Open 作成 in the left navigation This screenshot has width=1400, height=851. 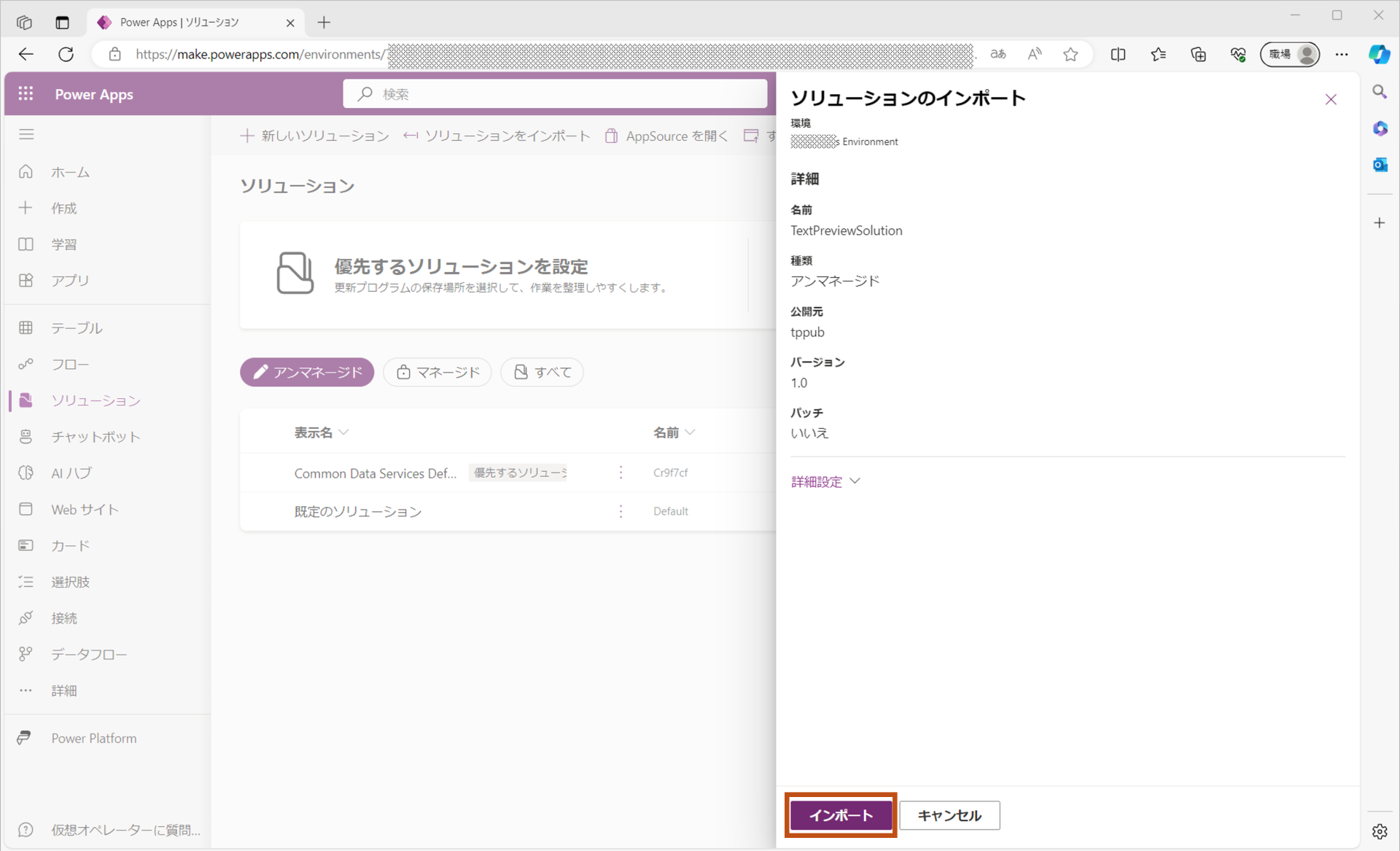click(x=64, y=208)
